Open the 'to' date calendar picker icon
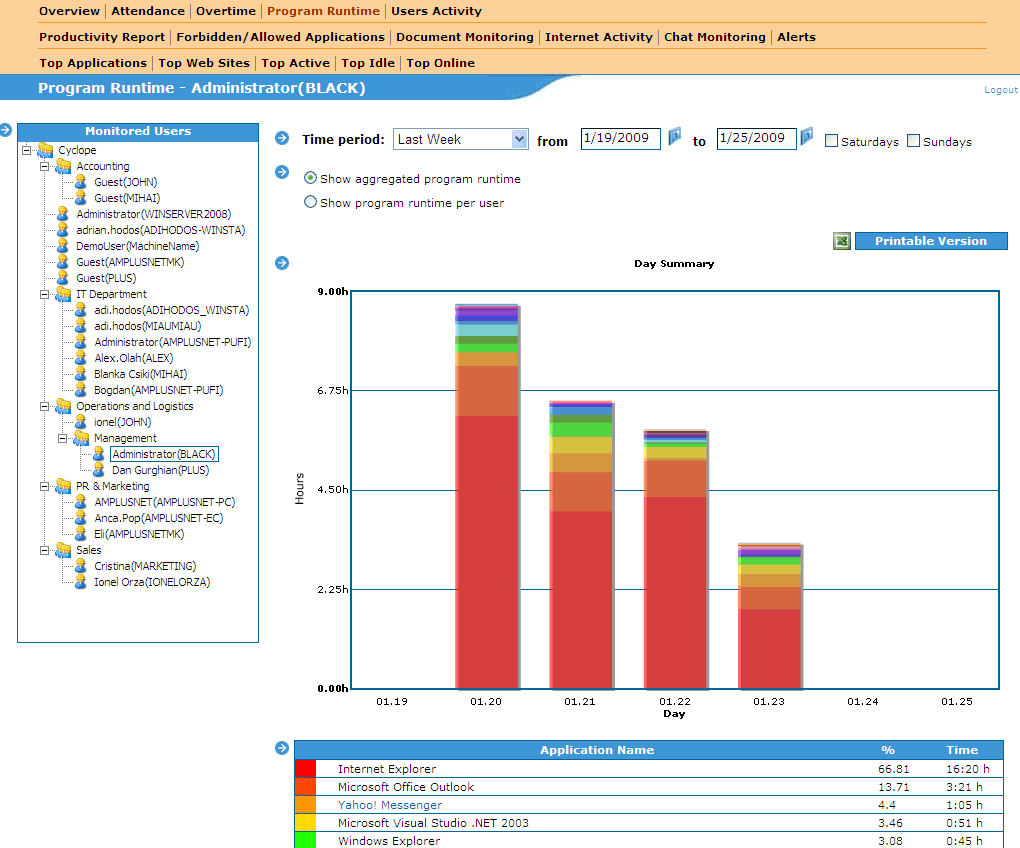Viewport: 1020px width, 848px height. click(806, 136)
